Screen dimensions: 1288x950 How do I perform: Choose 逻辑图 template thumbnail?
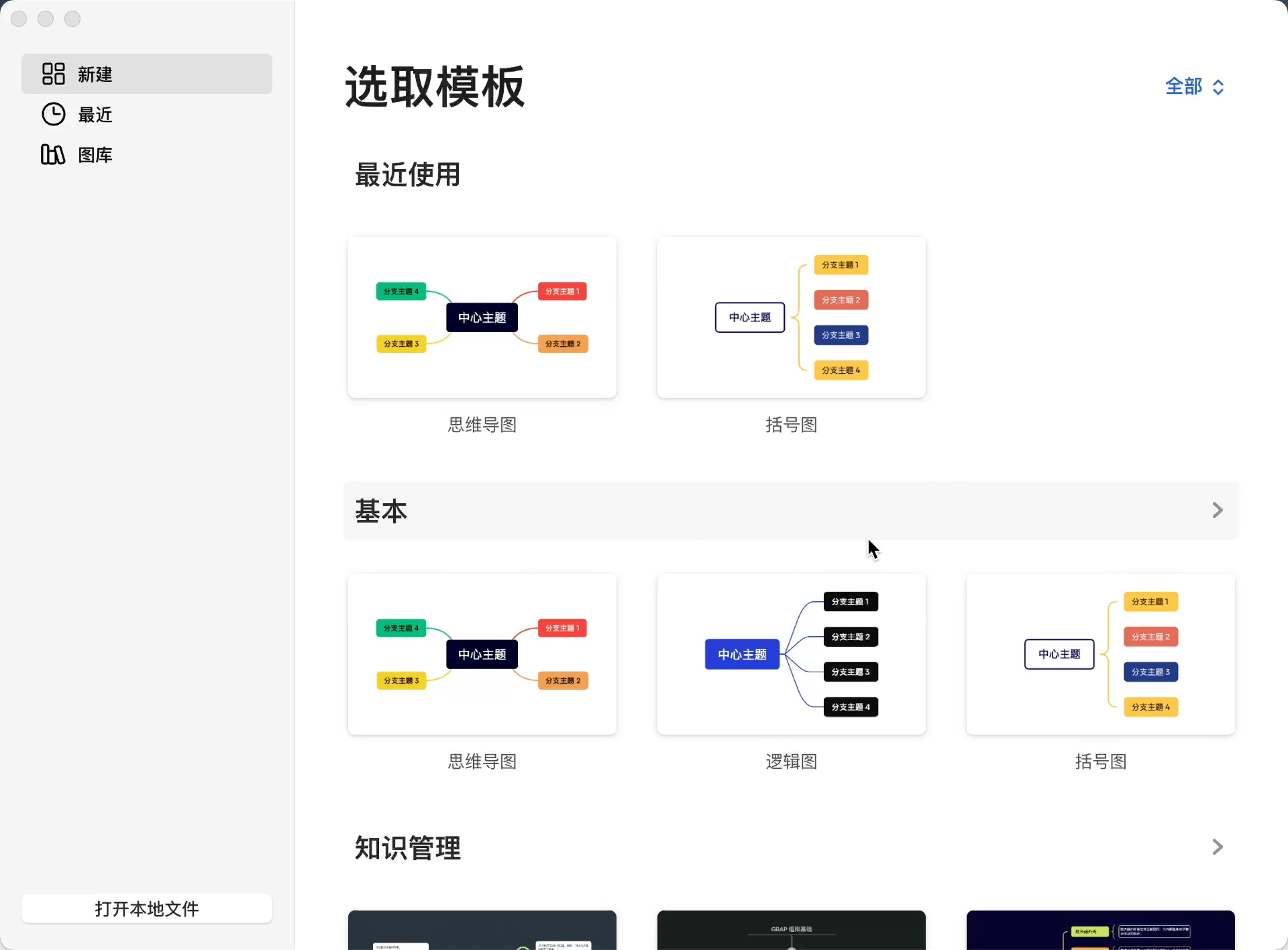click(792, 654)
